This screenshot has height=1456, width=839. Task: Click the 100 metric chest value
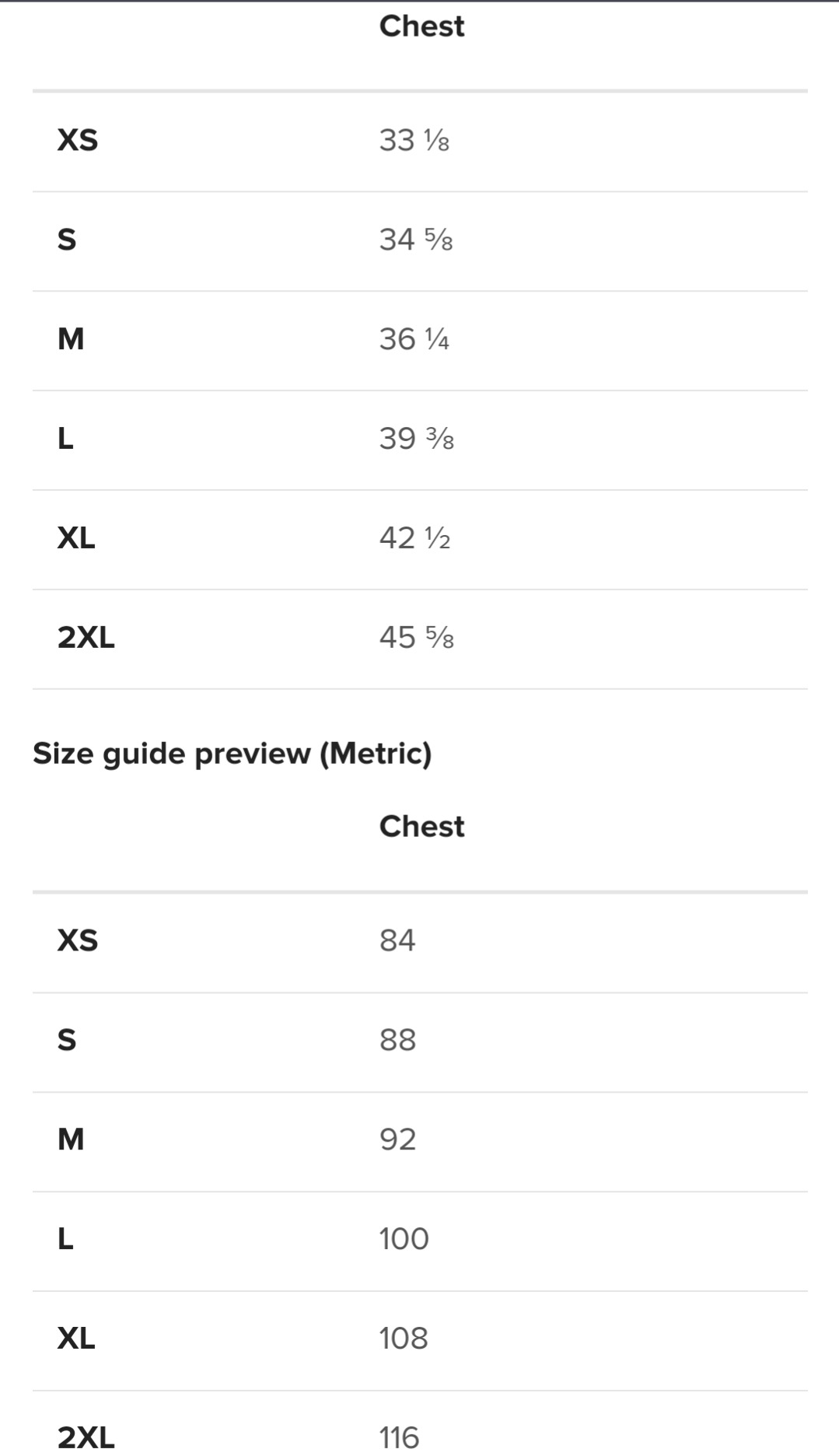404,1239
